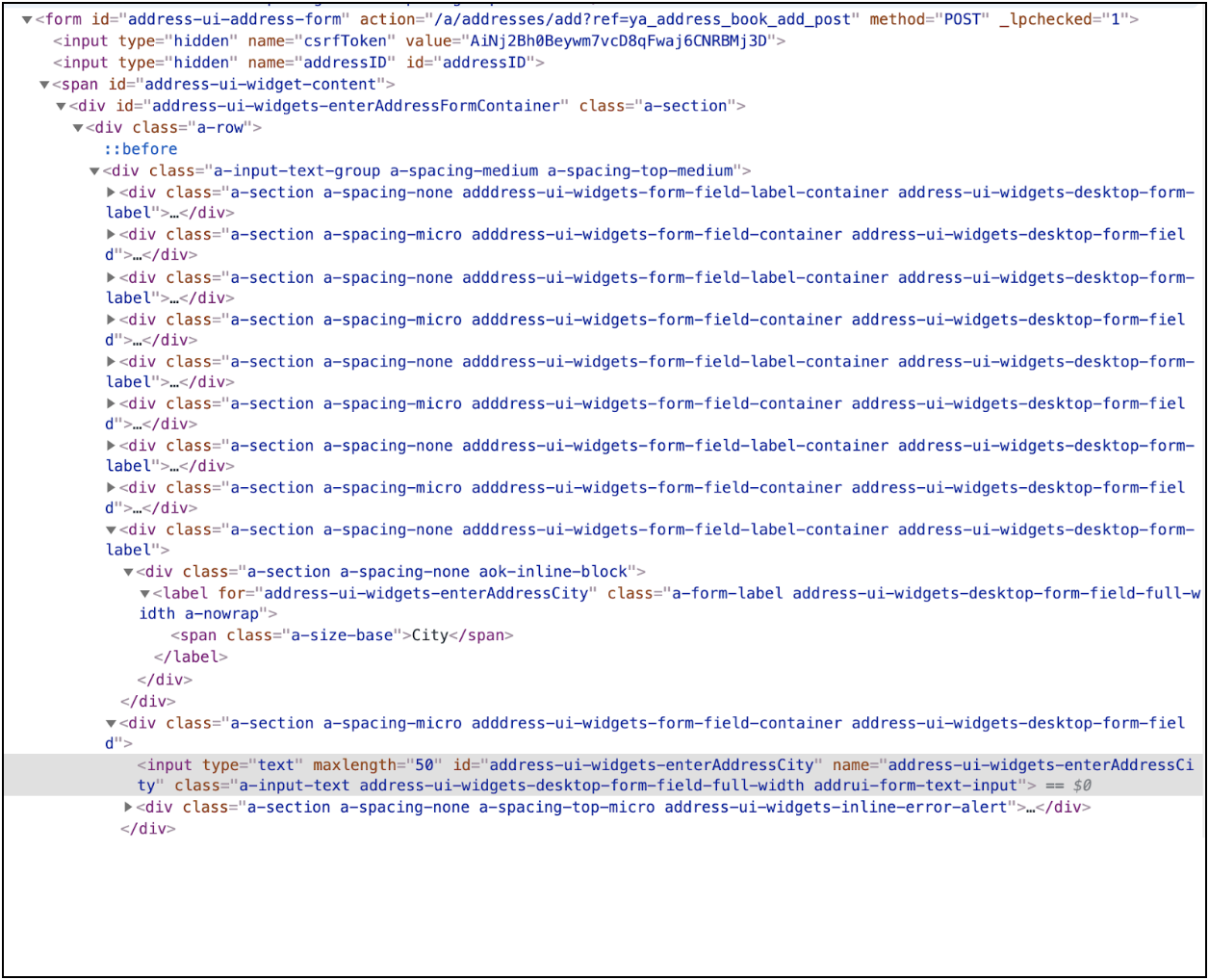Image resolution: width=1209 pixels, height=980 pixels.
Task: Collapse the a-input-text-group div
Action: (x=94, y=171)
